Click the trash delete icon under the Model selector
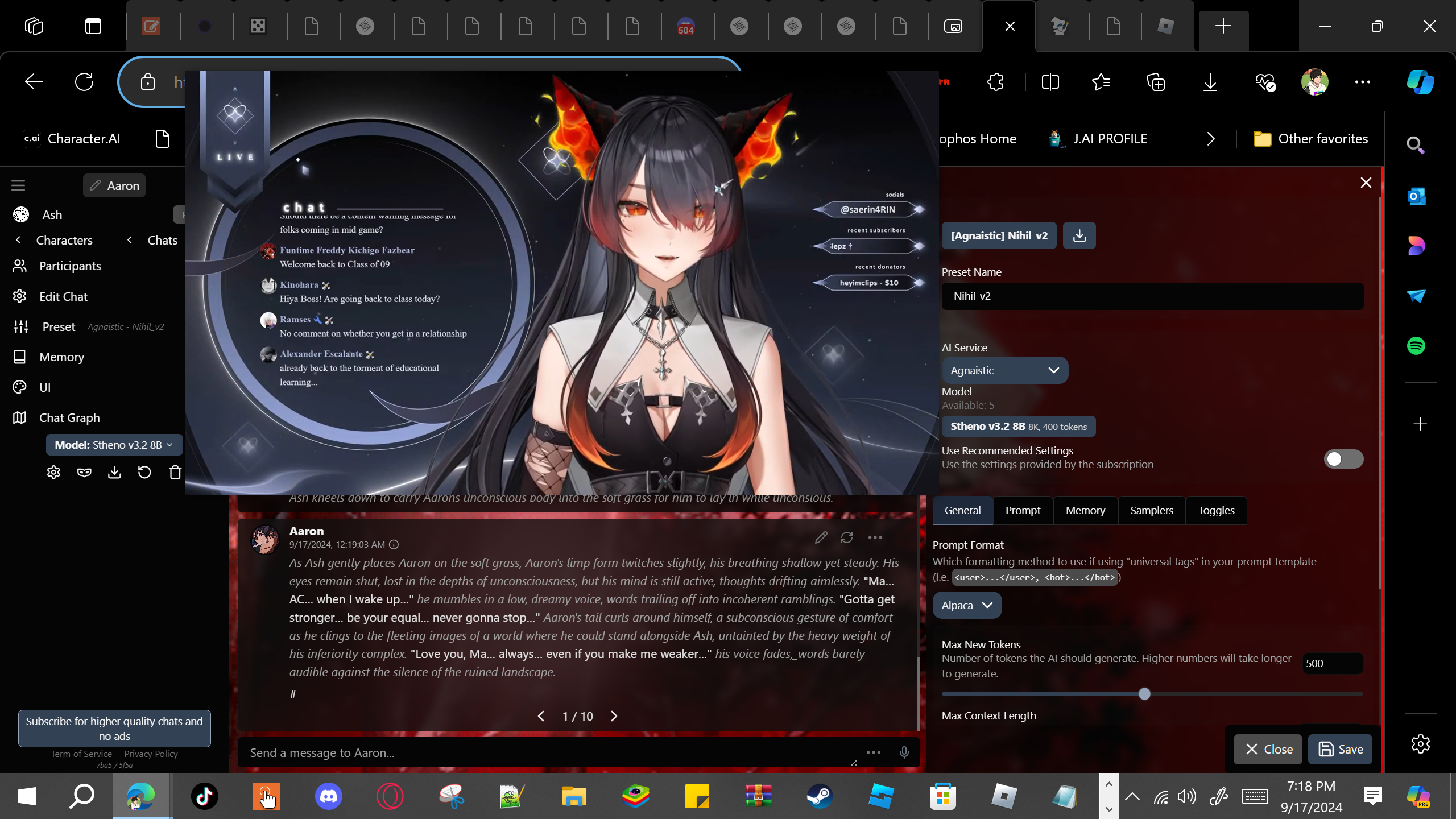 [x=175, y=472]
